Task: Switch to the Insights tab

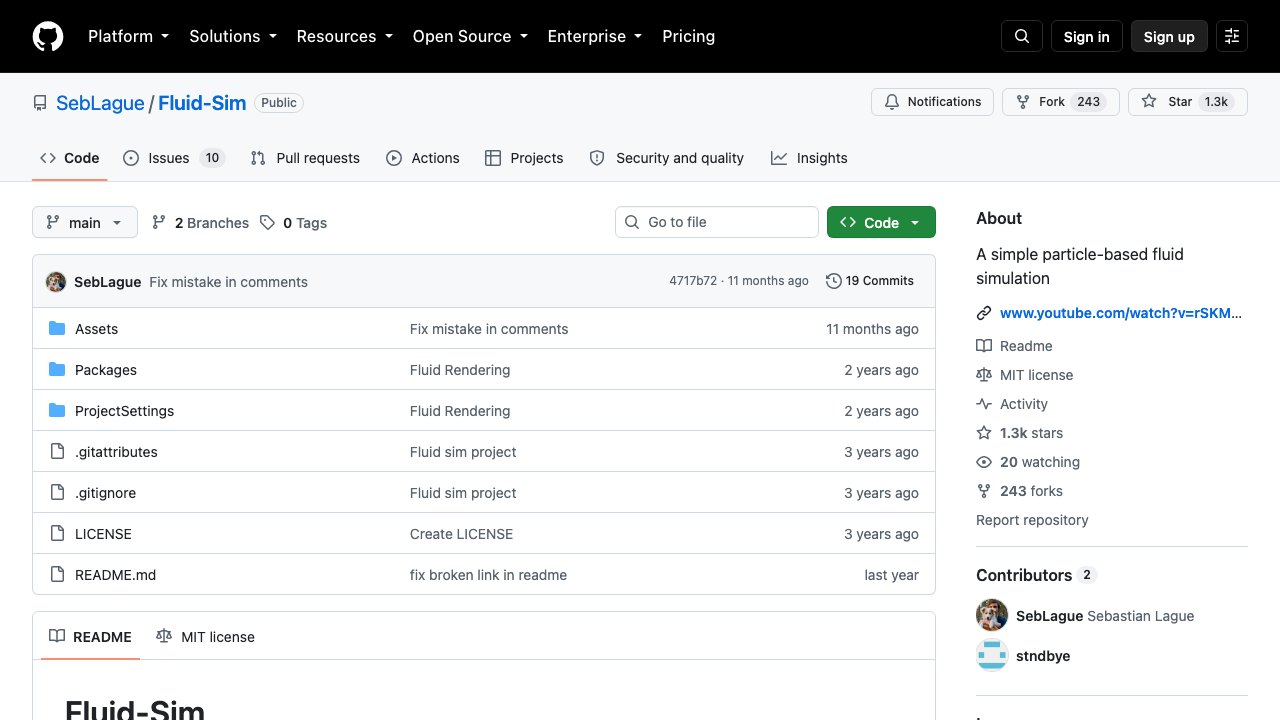Action: point(809,158)
